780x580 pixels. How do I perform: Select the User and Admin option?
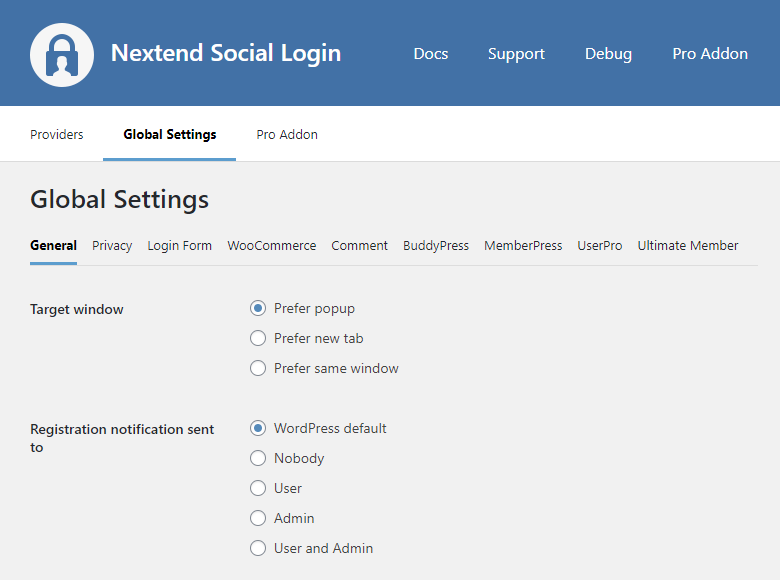pos(258,548)
